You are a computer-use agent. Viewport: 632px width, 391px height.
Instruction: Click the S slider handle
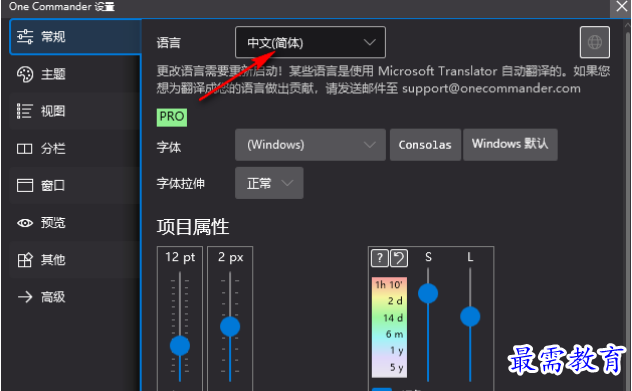(428, 293)
